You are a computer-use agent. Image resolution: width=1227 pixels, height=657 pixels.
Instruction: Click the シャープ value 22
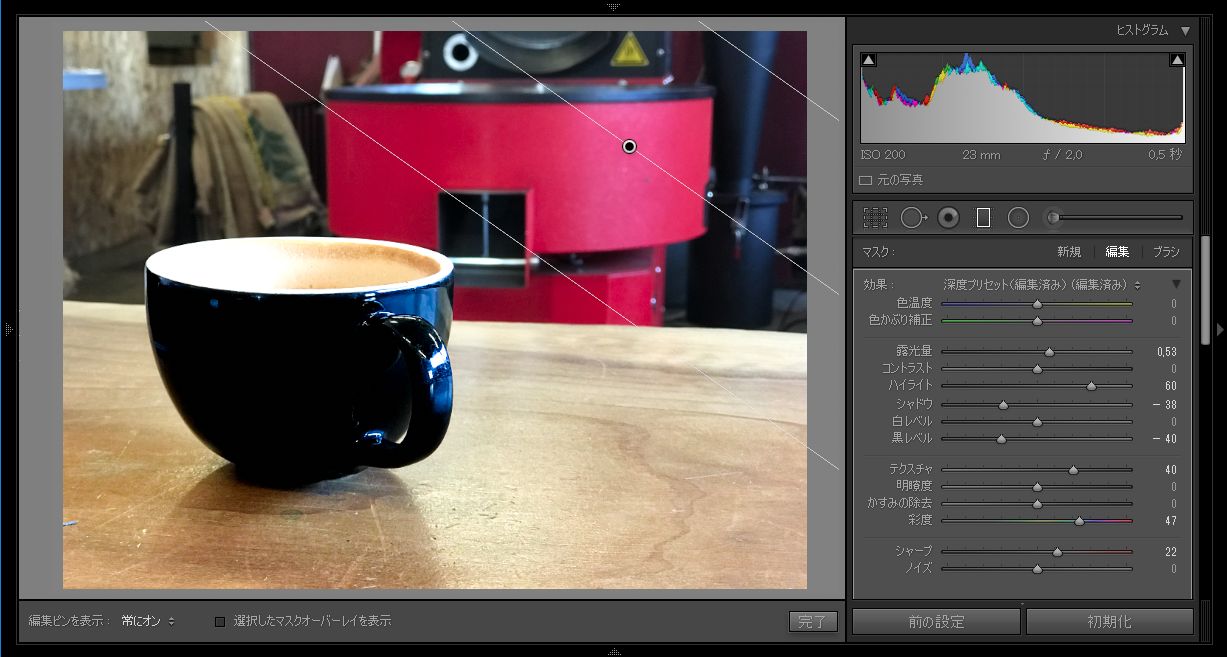click(x=1170, y=551)
